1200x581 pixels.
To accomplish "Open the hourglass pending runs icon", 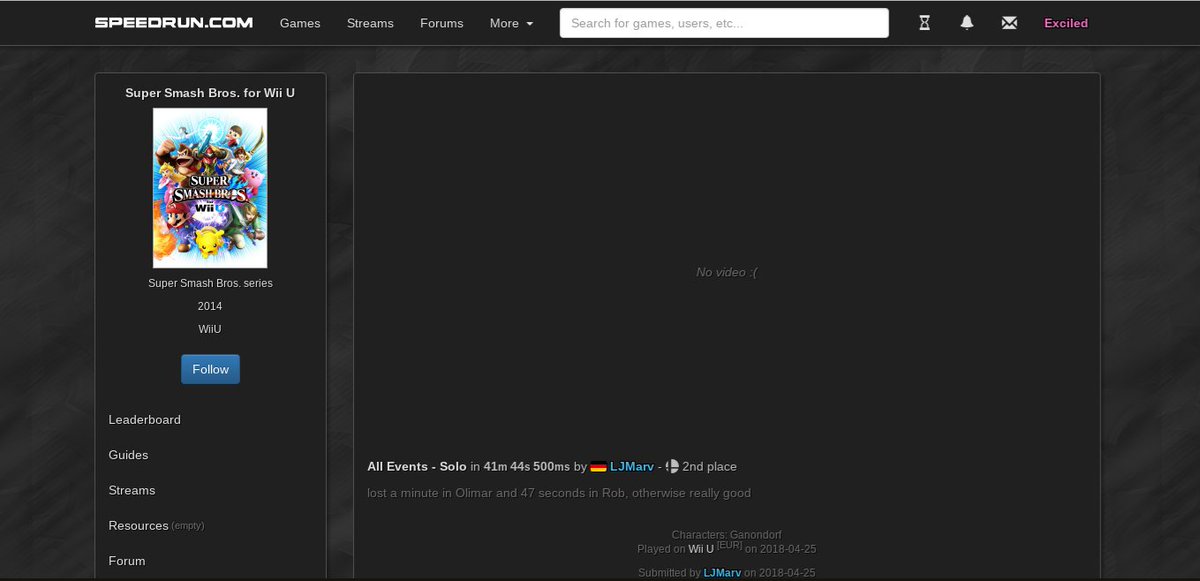I will 924,23.
